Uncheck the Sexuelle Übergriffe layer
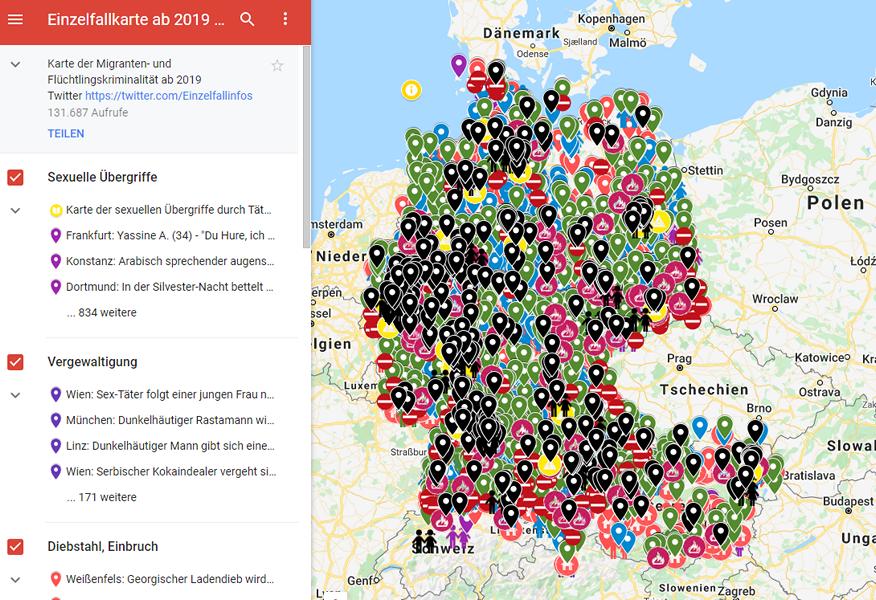Viewport: 876px width, 600px height. point(15,178)
